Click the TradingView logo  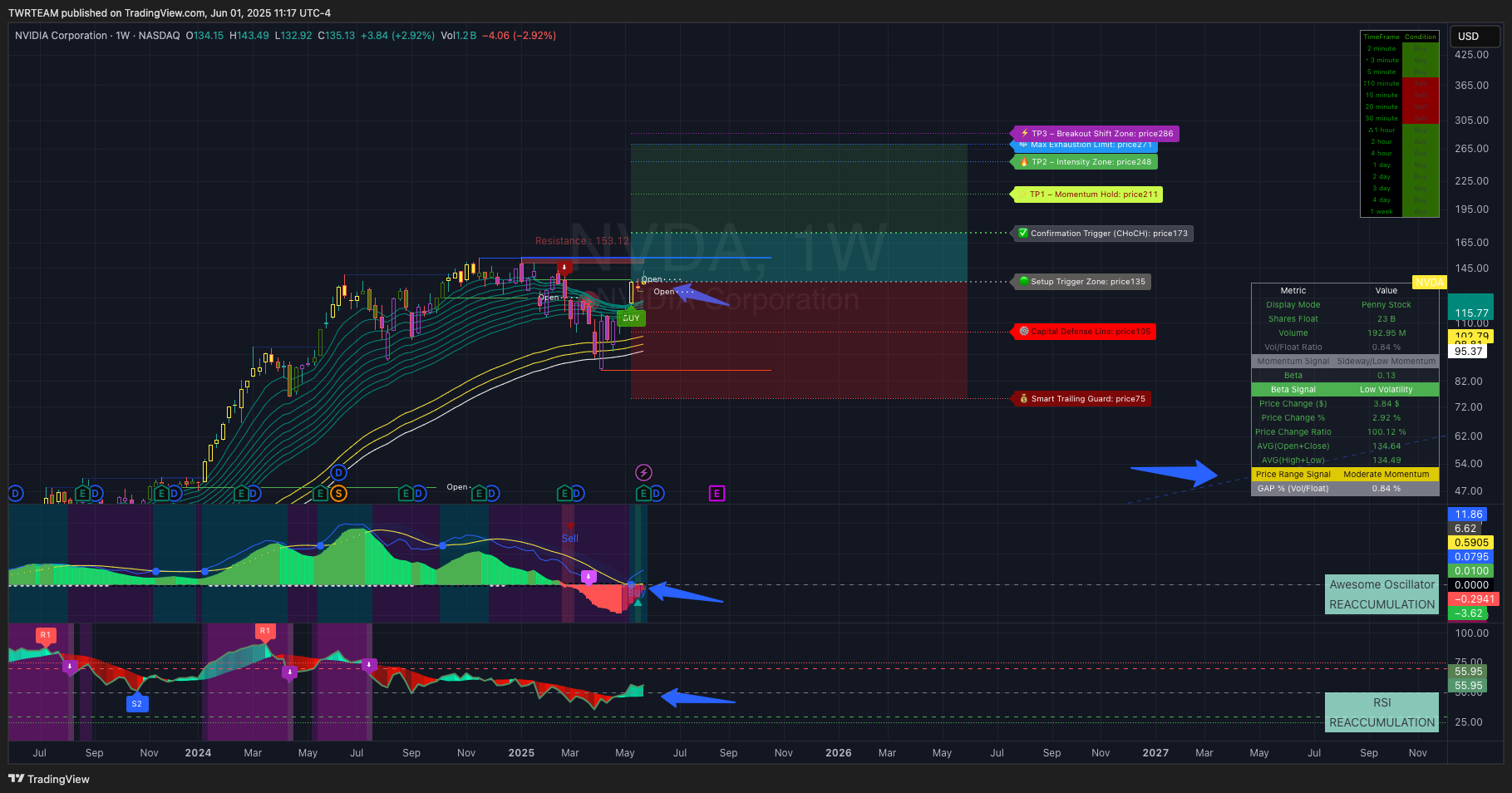click(x=49, y=779)
